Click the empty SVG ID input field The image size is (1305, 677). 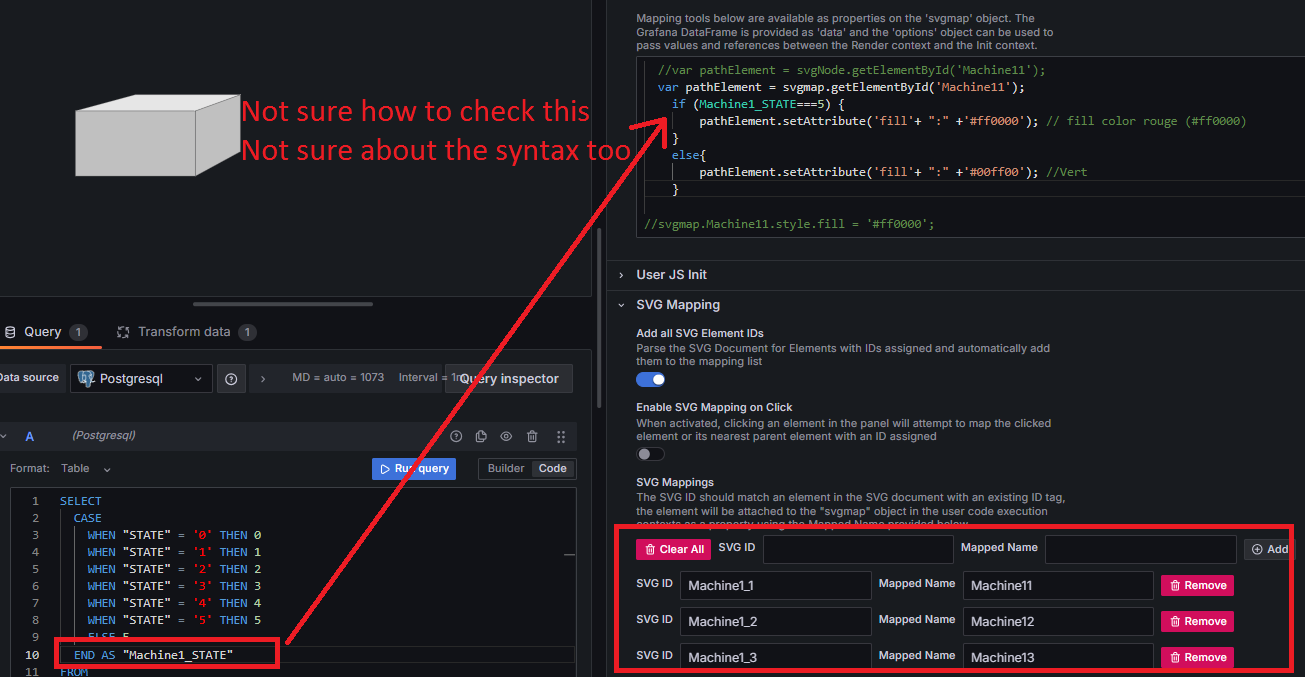point(858,549)
